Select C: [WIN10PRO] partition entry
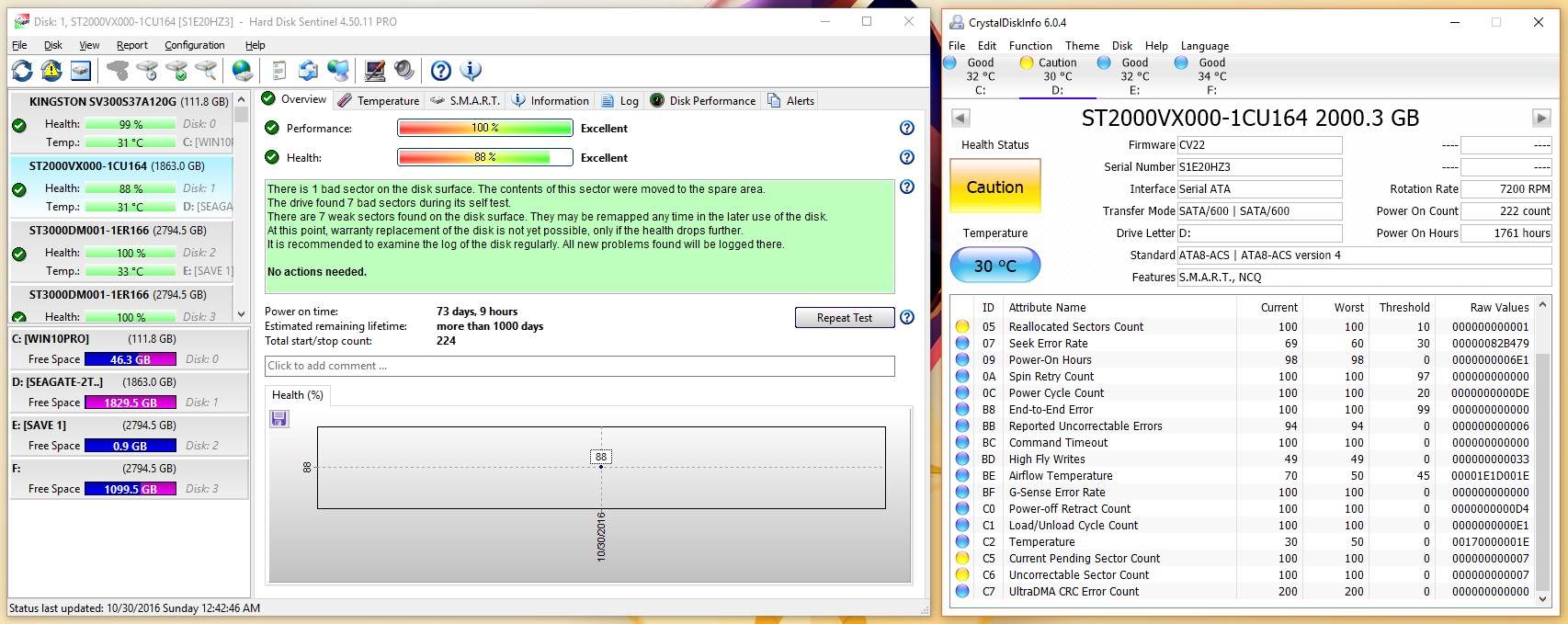 [x=129, y=349]
